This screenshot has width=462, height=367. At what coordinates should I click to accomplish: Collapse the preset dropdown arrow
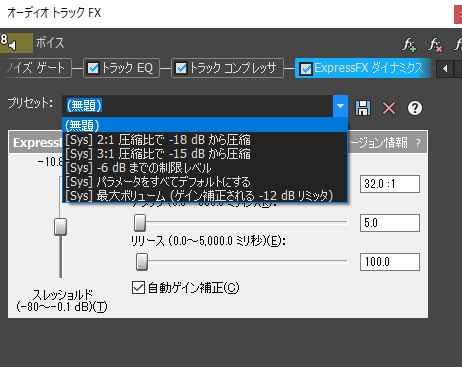click(340, 106)
